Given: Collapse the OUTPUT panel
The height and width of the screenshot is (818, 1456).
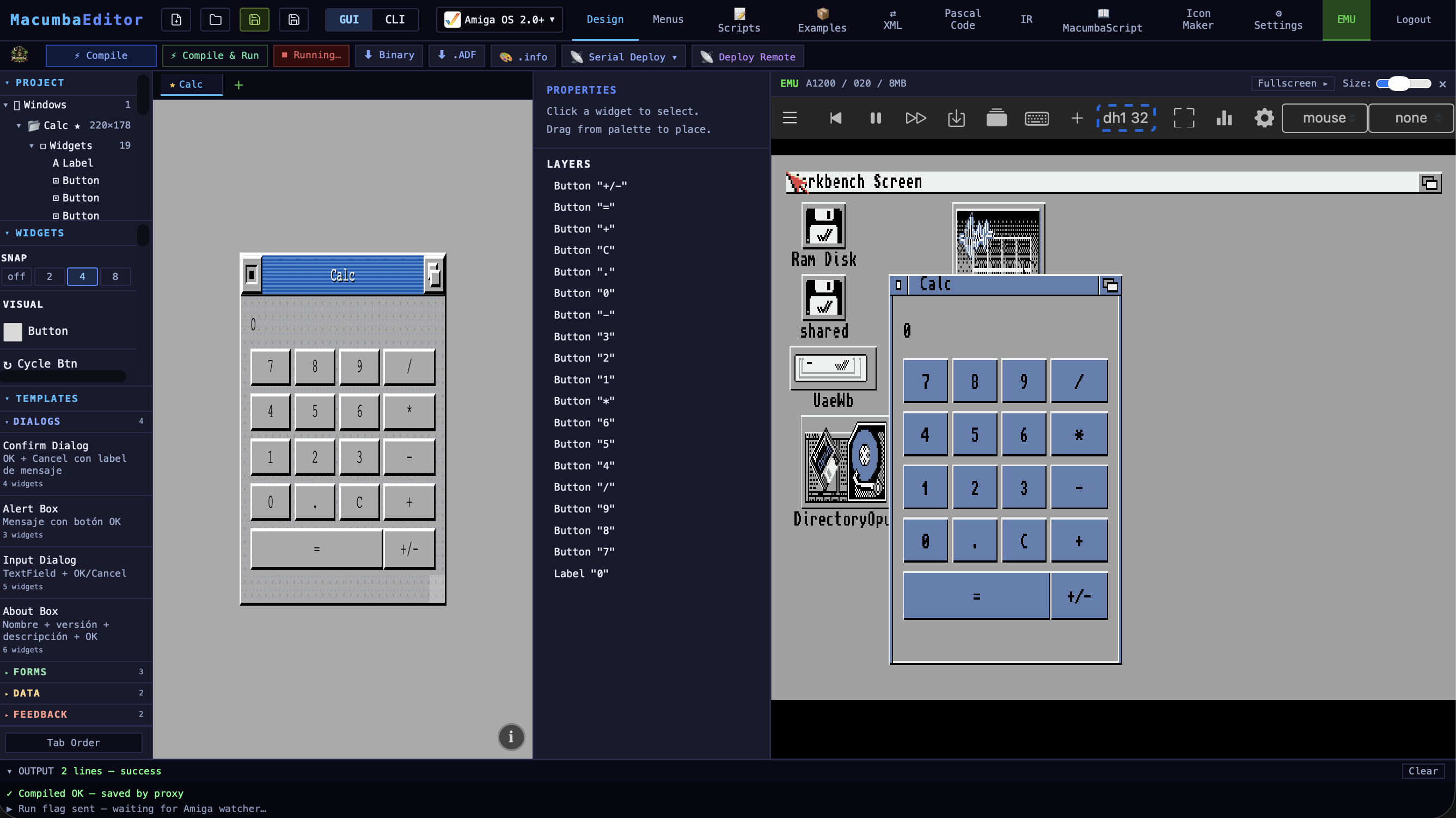Looking at the screenshot, I should [10, 771].
